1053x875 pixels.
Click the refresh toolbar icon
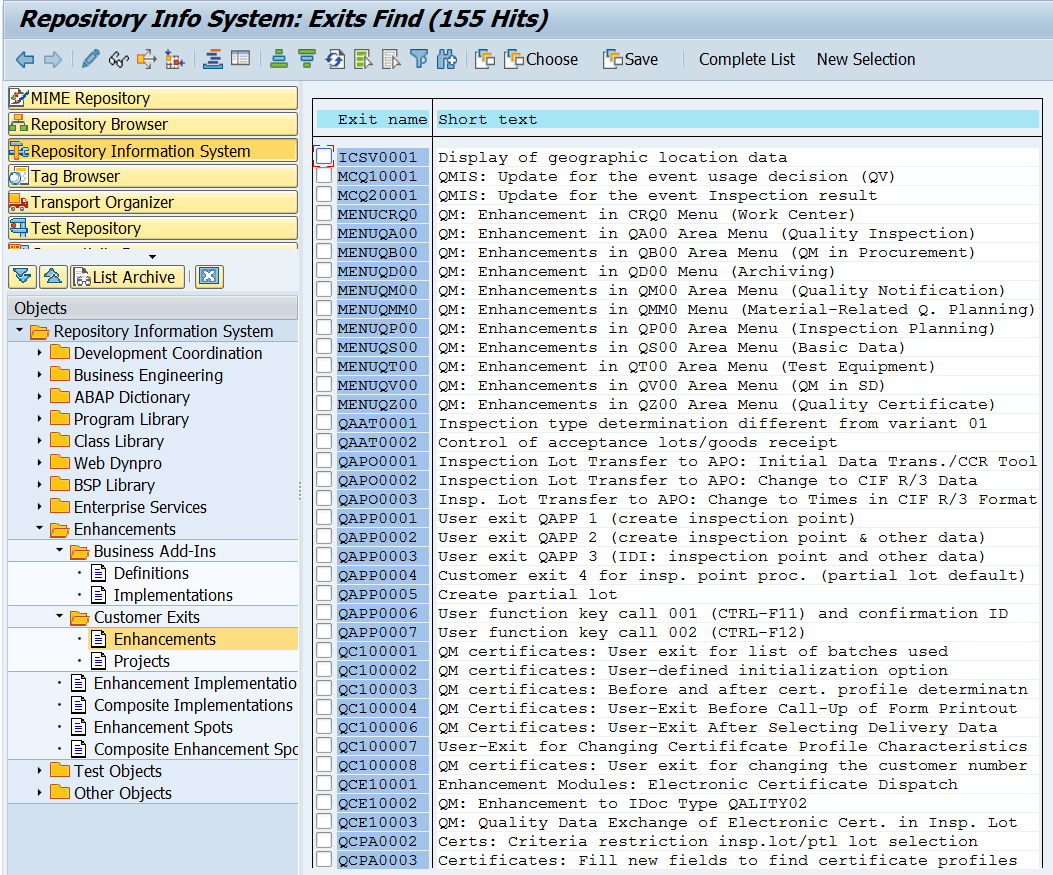[334, 60]
